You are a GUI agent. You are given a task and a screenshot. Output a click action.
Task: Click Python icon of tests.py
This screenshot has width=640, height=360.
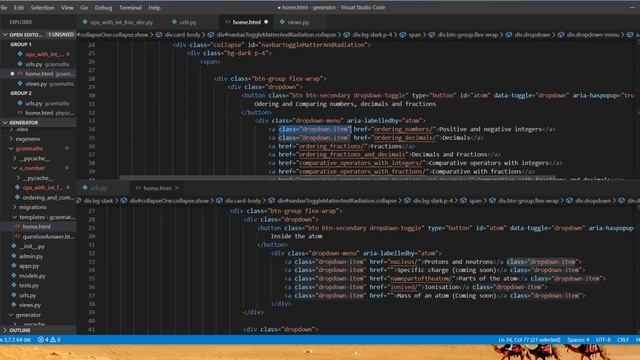coord(14,285)
